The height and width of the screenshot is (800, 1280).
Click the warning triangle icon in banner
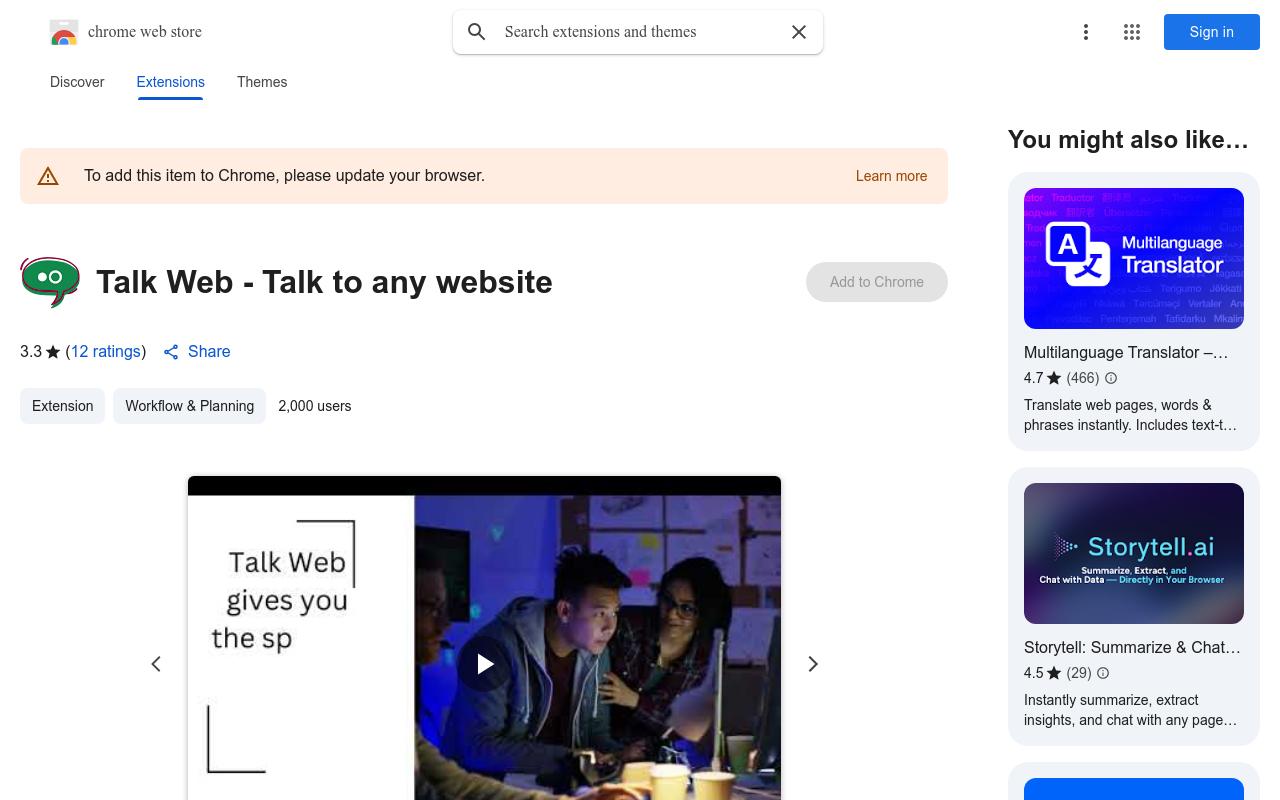click(x=48, y=176)
